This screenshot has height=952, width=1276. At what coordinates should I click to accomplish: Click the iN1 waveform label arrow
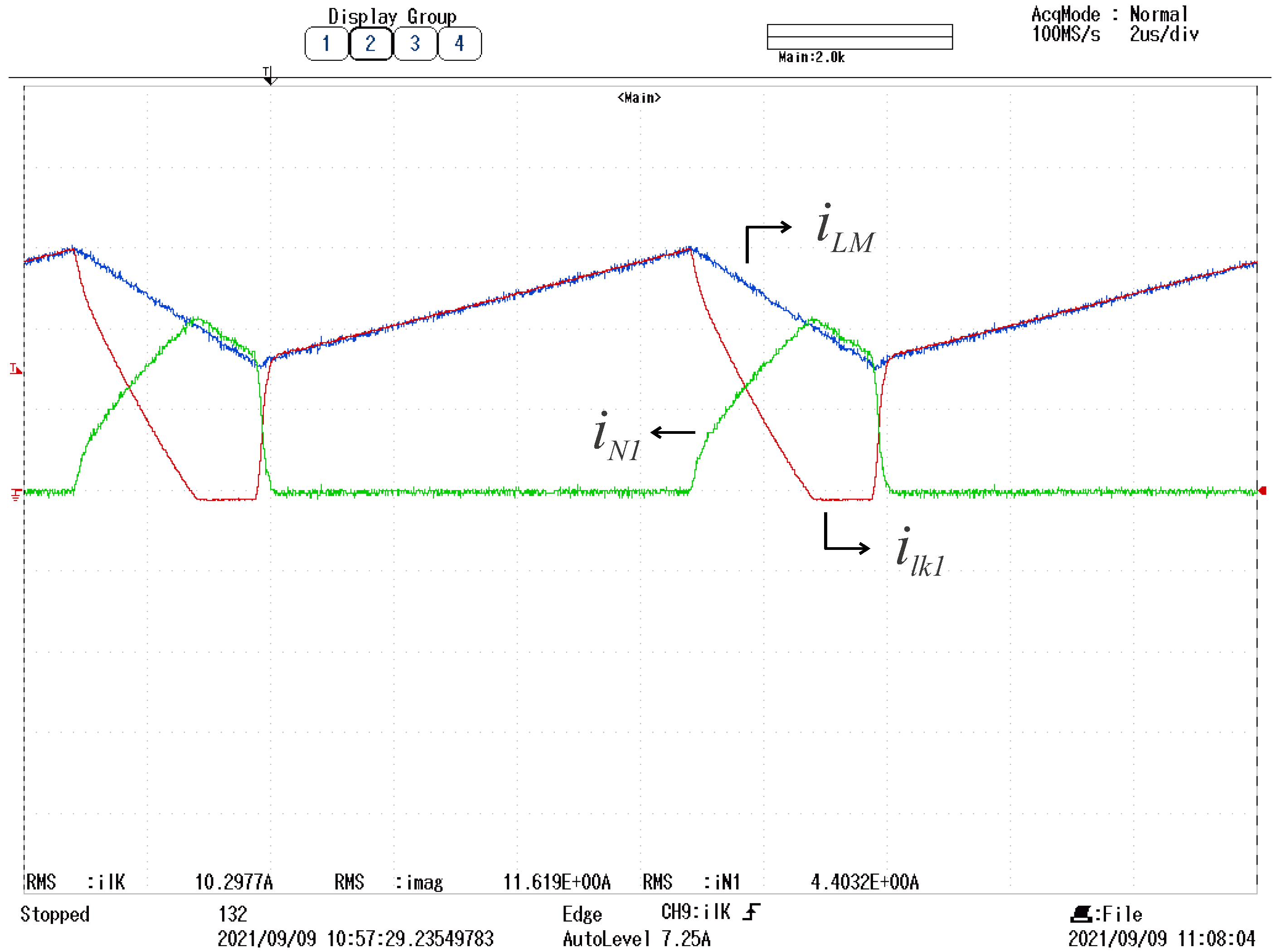pyautogui.click(x=672, y=432)
